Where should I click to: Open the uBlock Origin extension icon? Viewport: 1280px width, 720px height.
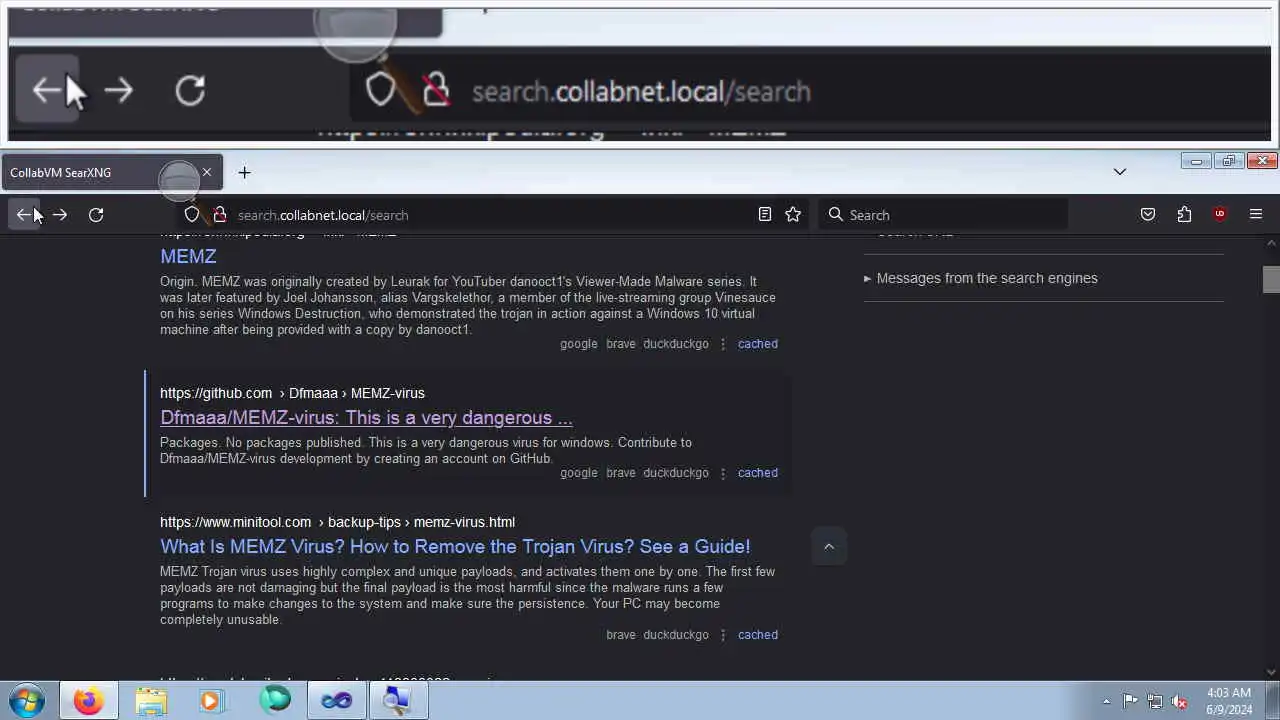coord(1220,215)
